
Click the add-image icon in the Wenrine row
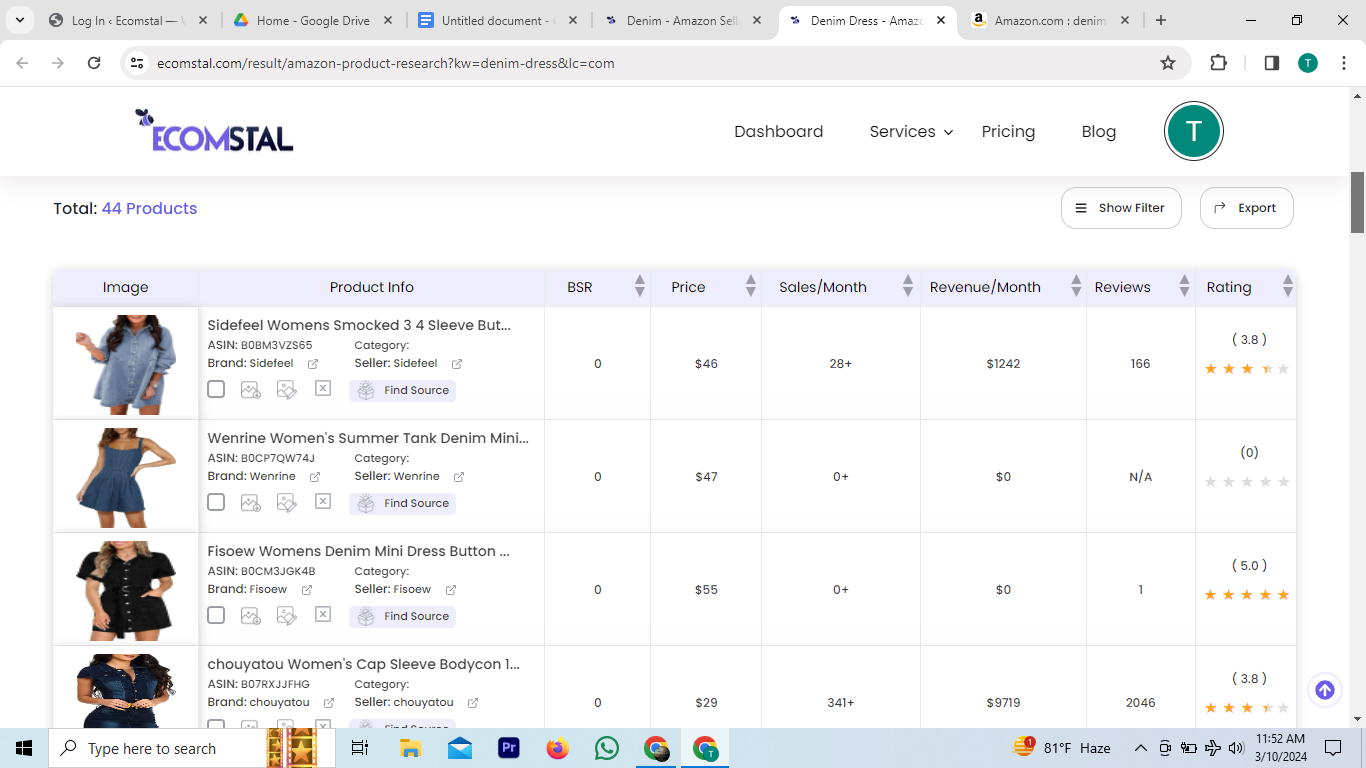tap(251, 503)
